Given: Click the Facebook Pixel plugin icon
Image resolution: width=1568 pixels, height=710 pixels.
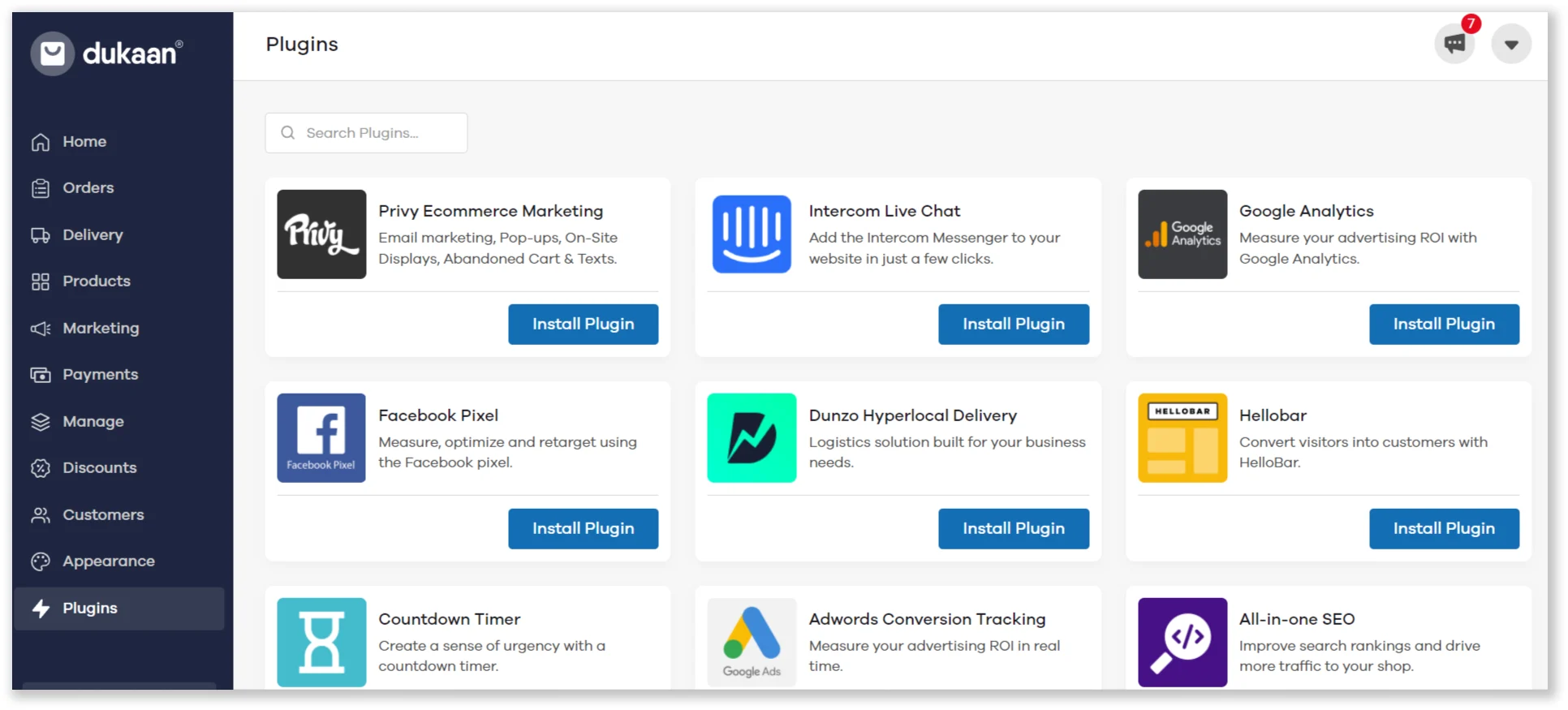Looking at the screenshot, I should tap(321, 438).
